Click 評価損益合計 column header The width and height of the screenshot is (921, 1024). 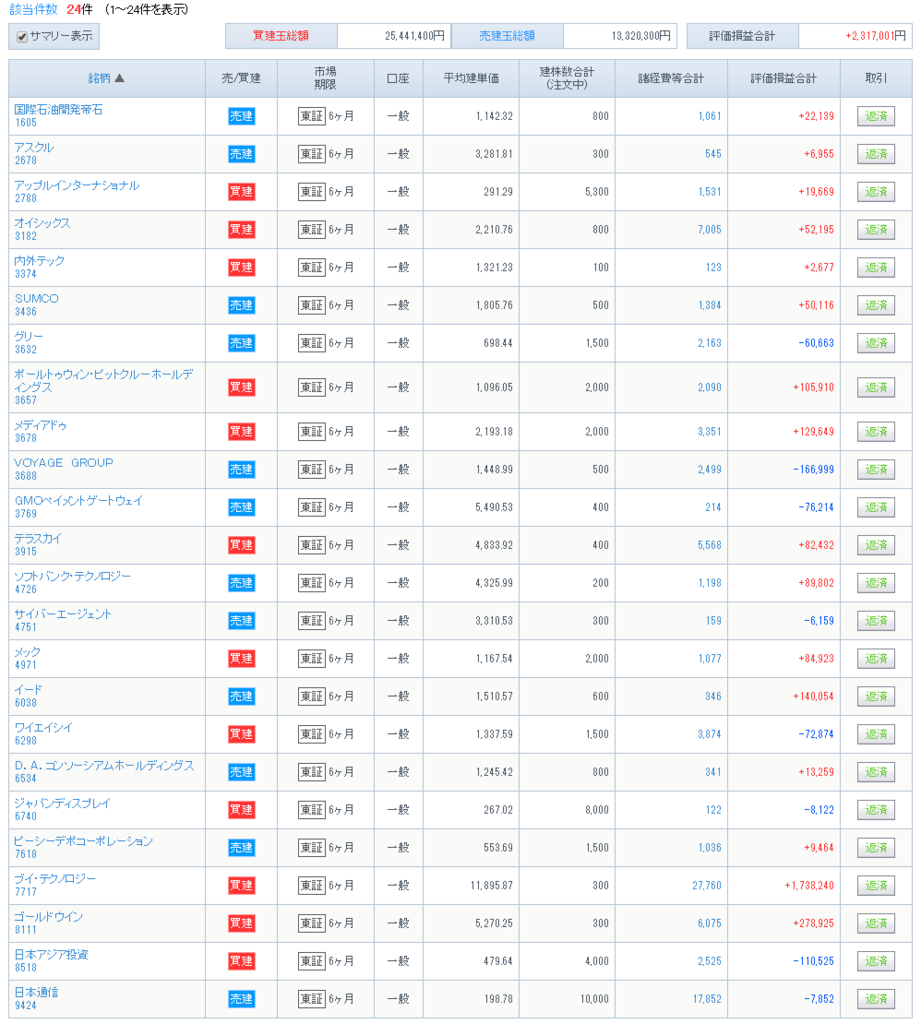pyautogui.click(x=783, y=78)
